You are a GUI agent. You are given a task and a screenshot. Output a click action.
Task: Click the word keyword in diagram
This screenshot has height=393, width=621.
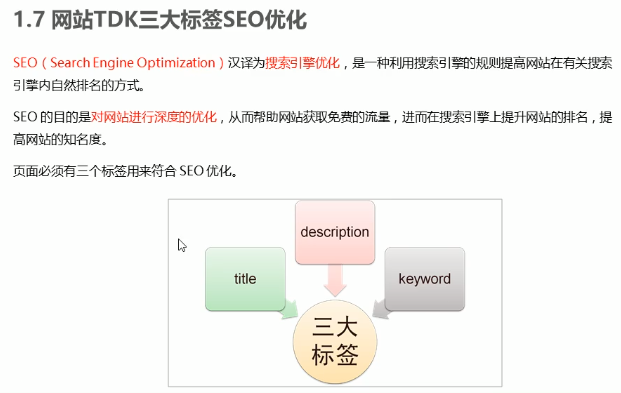425,279
